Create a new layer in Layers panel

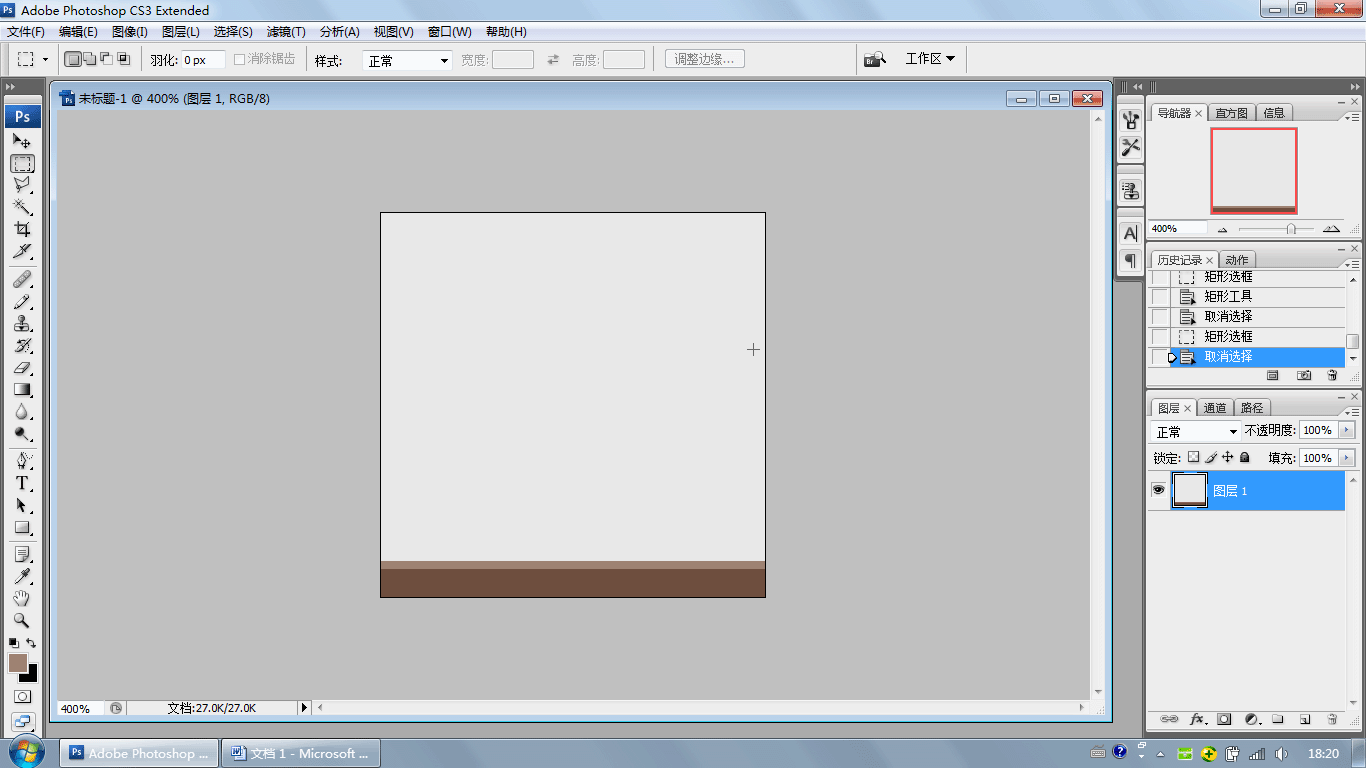pos(1304,719)
